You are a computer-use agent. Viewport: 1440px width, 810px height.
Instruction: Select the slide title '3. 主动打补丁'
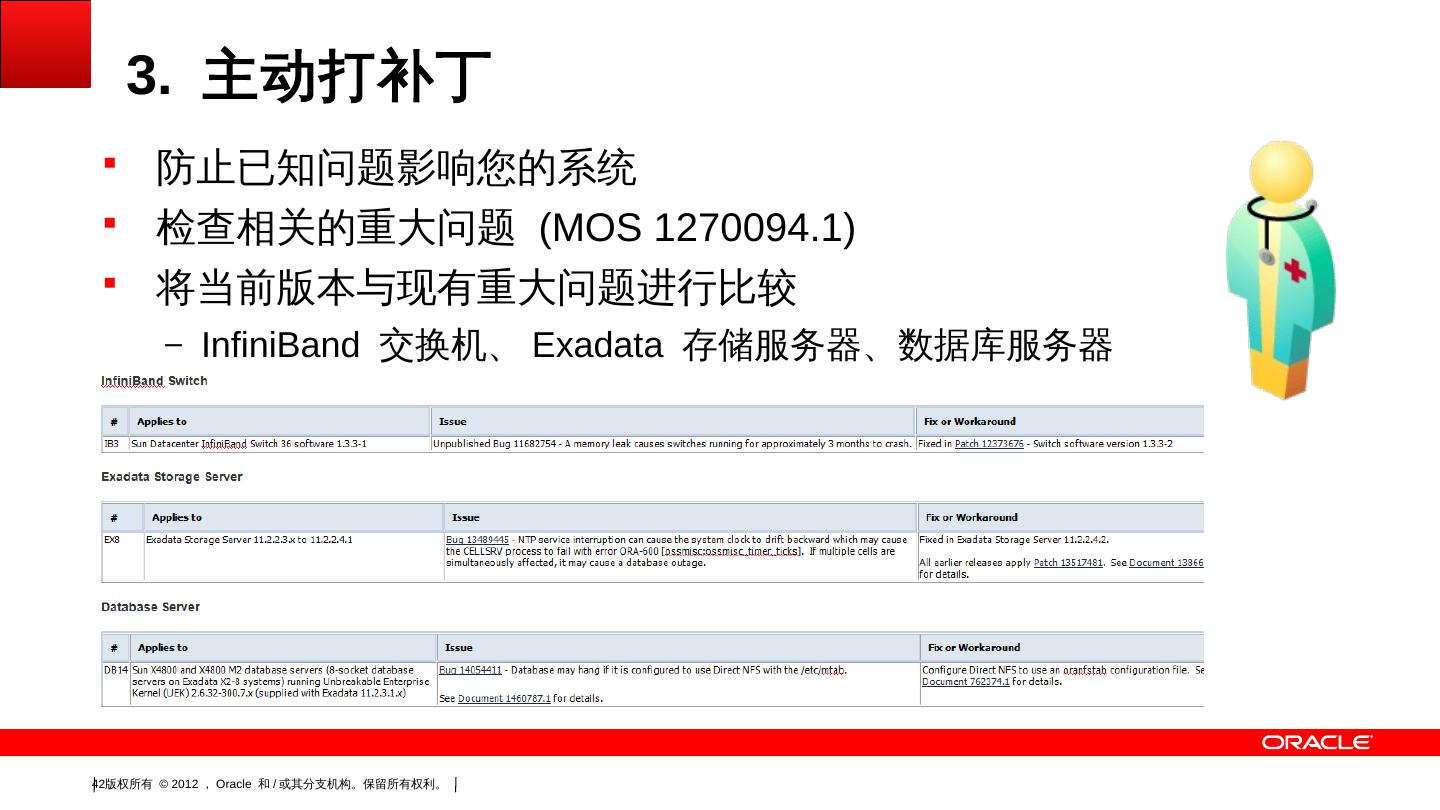[x=309, y=77]
